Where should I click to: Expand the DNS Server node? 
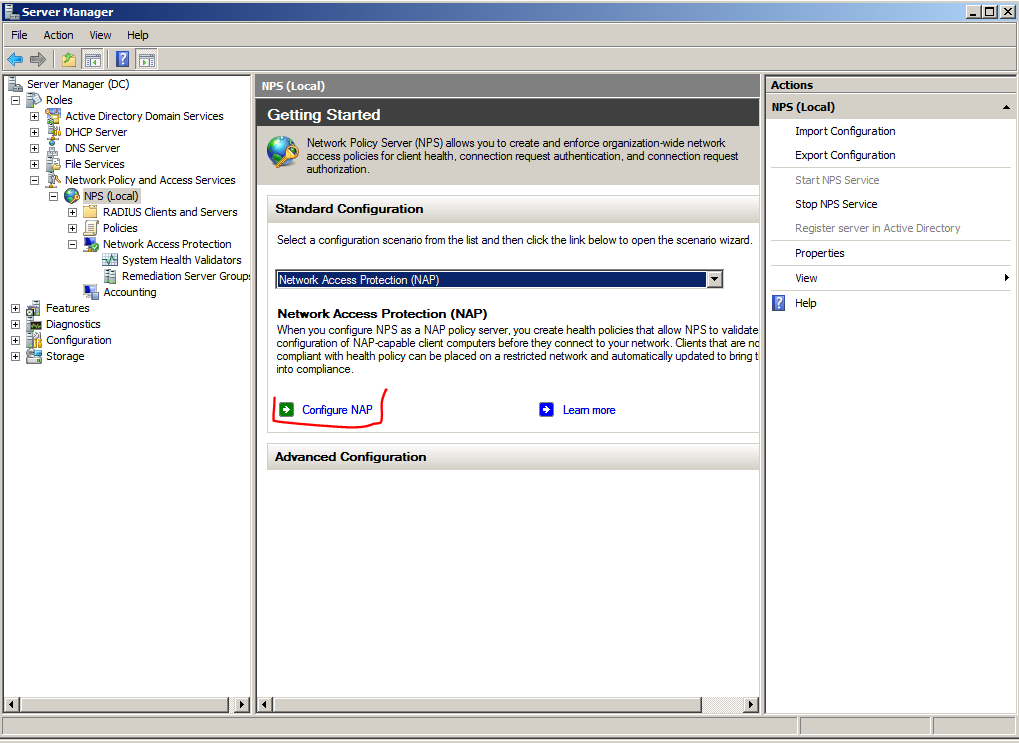(34, 148)
